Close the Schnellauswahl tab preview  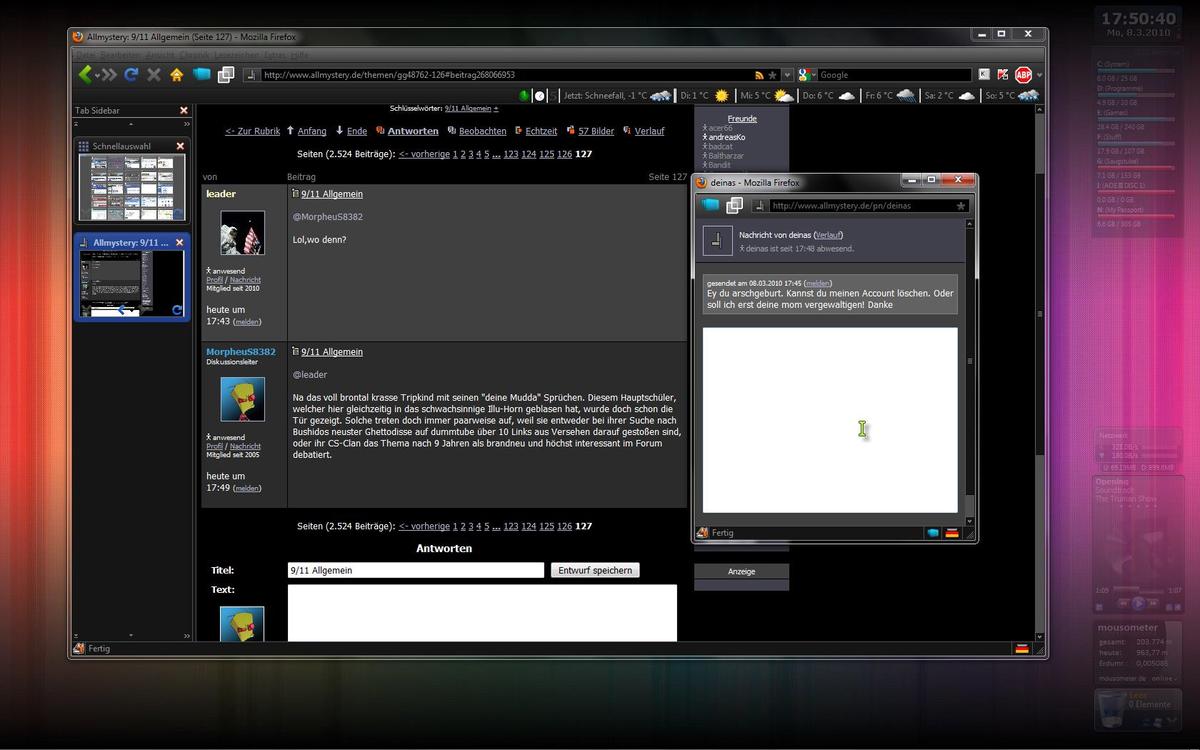click(180, 146)
